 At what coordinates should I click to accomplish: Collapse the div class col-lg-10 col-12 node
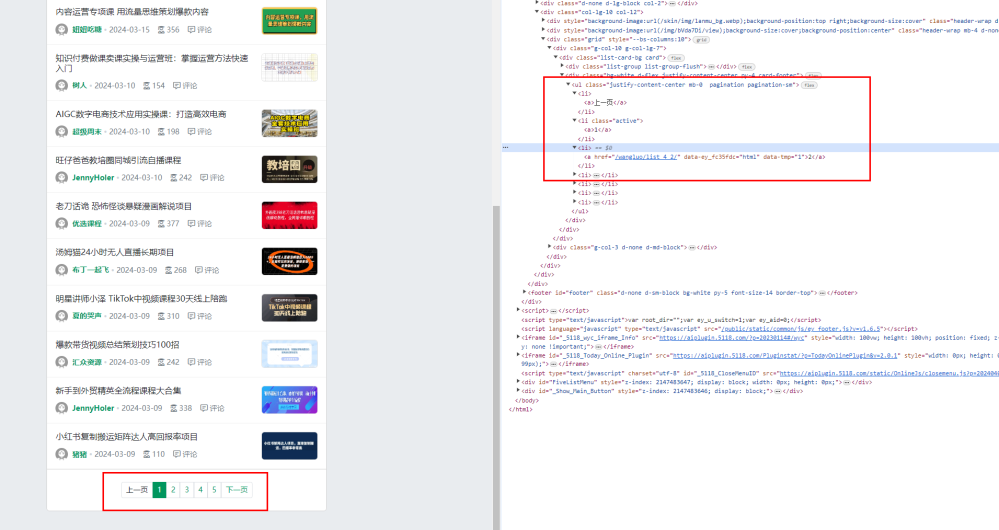click(536, 11)
